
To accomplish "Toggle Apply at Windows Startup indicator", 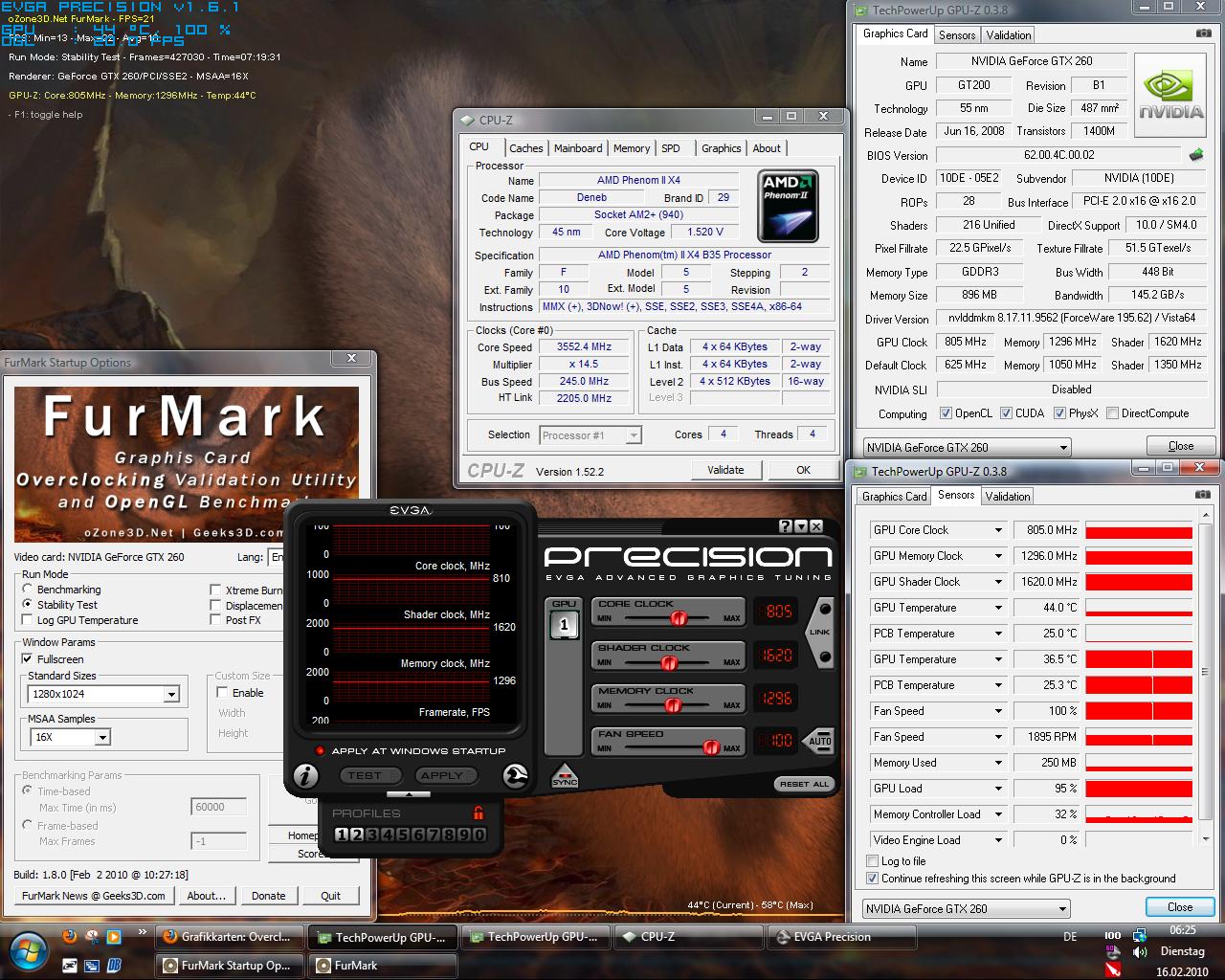I will pos(320,750).
